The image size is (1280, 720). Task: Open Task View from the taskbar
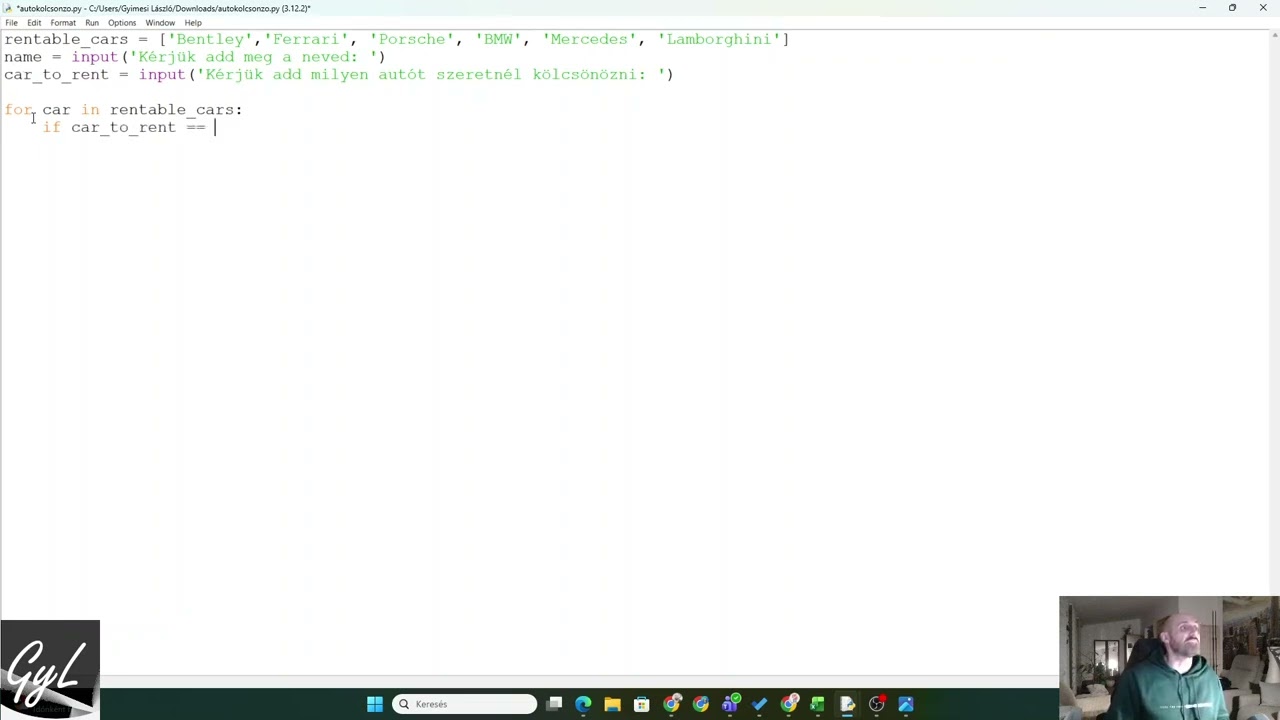(x=555, y=704)
